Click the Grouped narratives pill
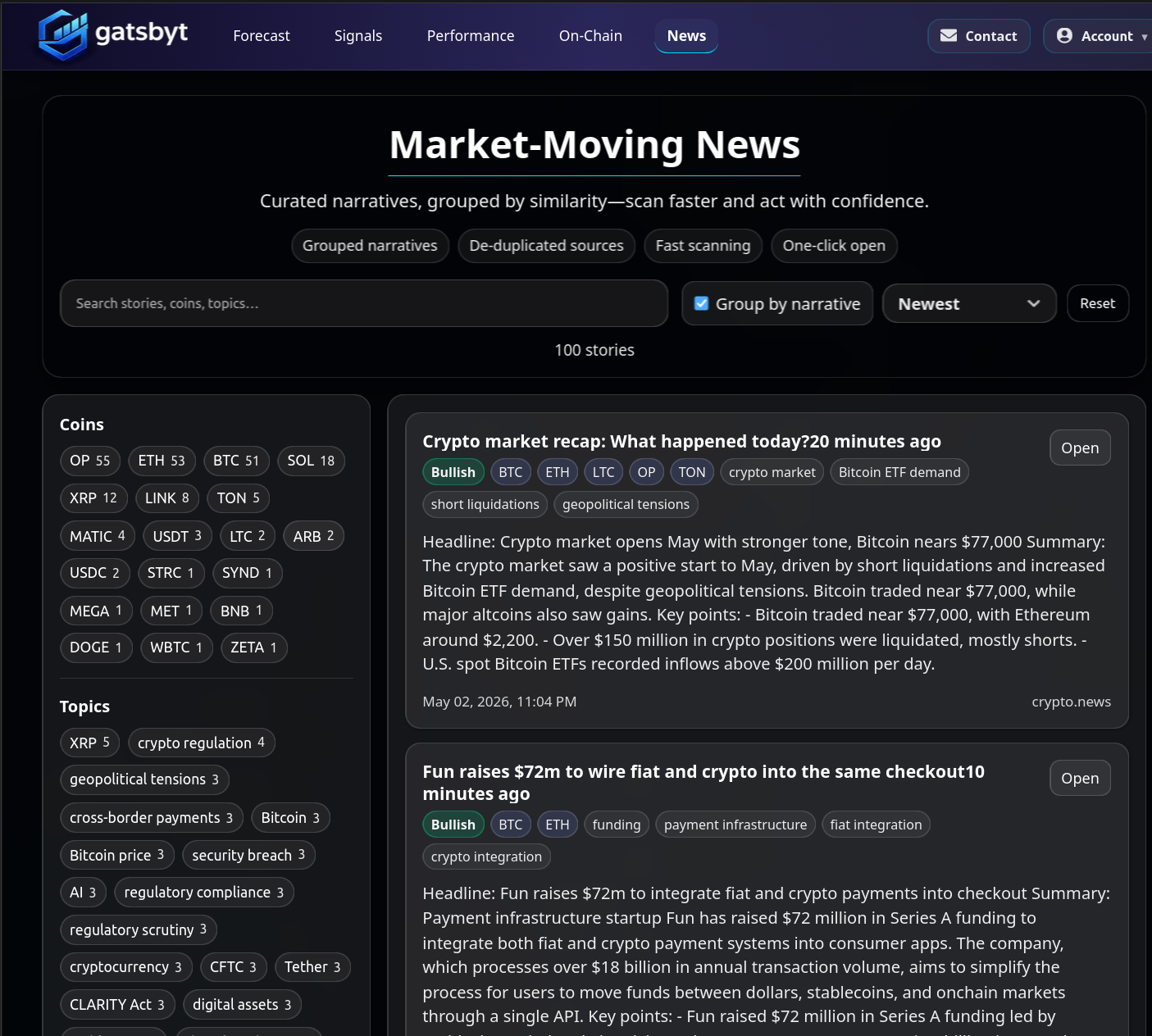Image resolution: width=1152 pixels, height=1036 pixels. [x=370, y=246]
